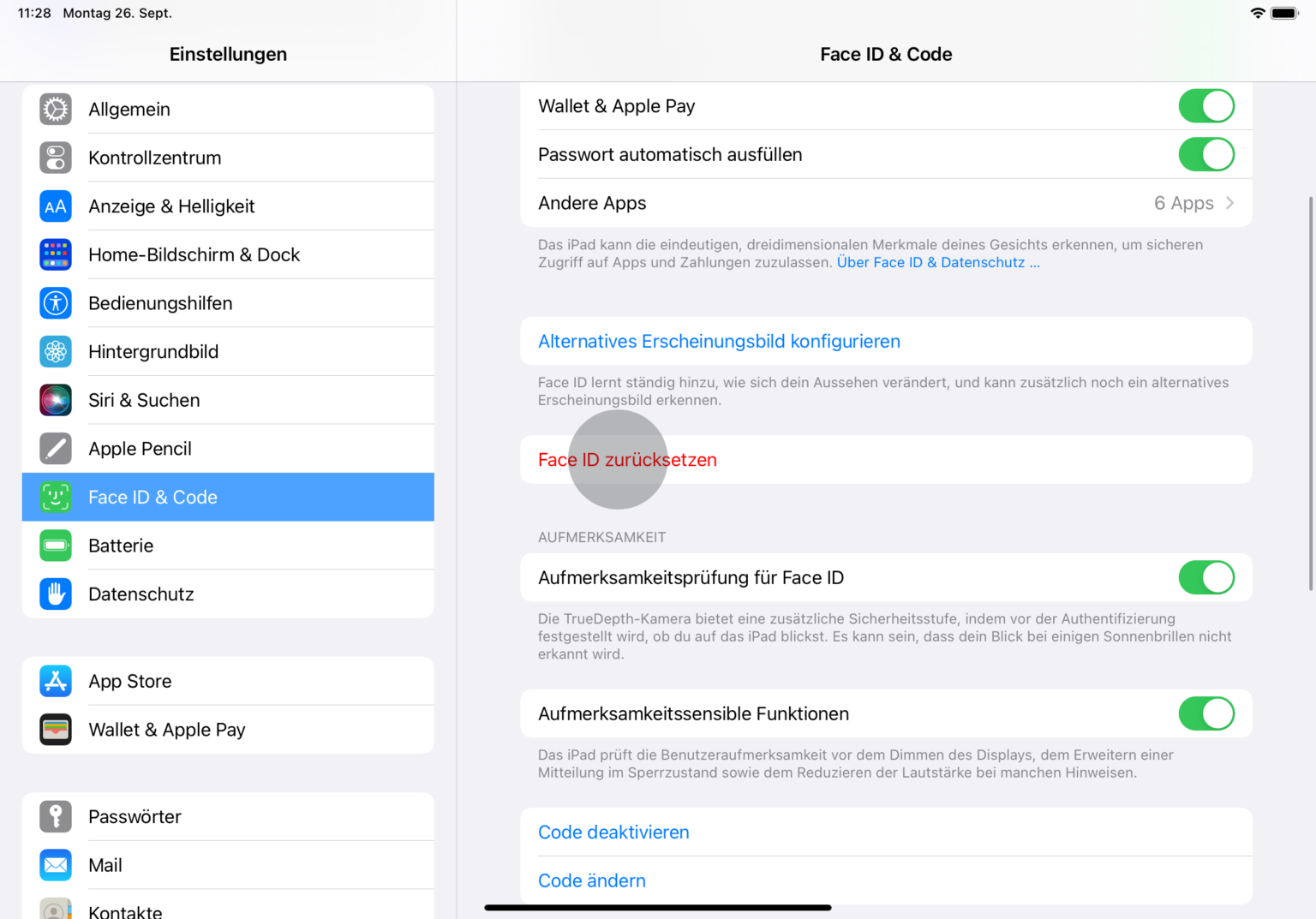
Task: Click Code deaktivieren
Action: pyautogui.click(x=613, y=832)
